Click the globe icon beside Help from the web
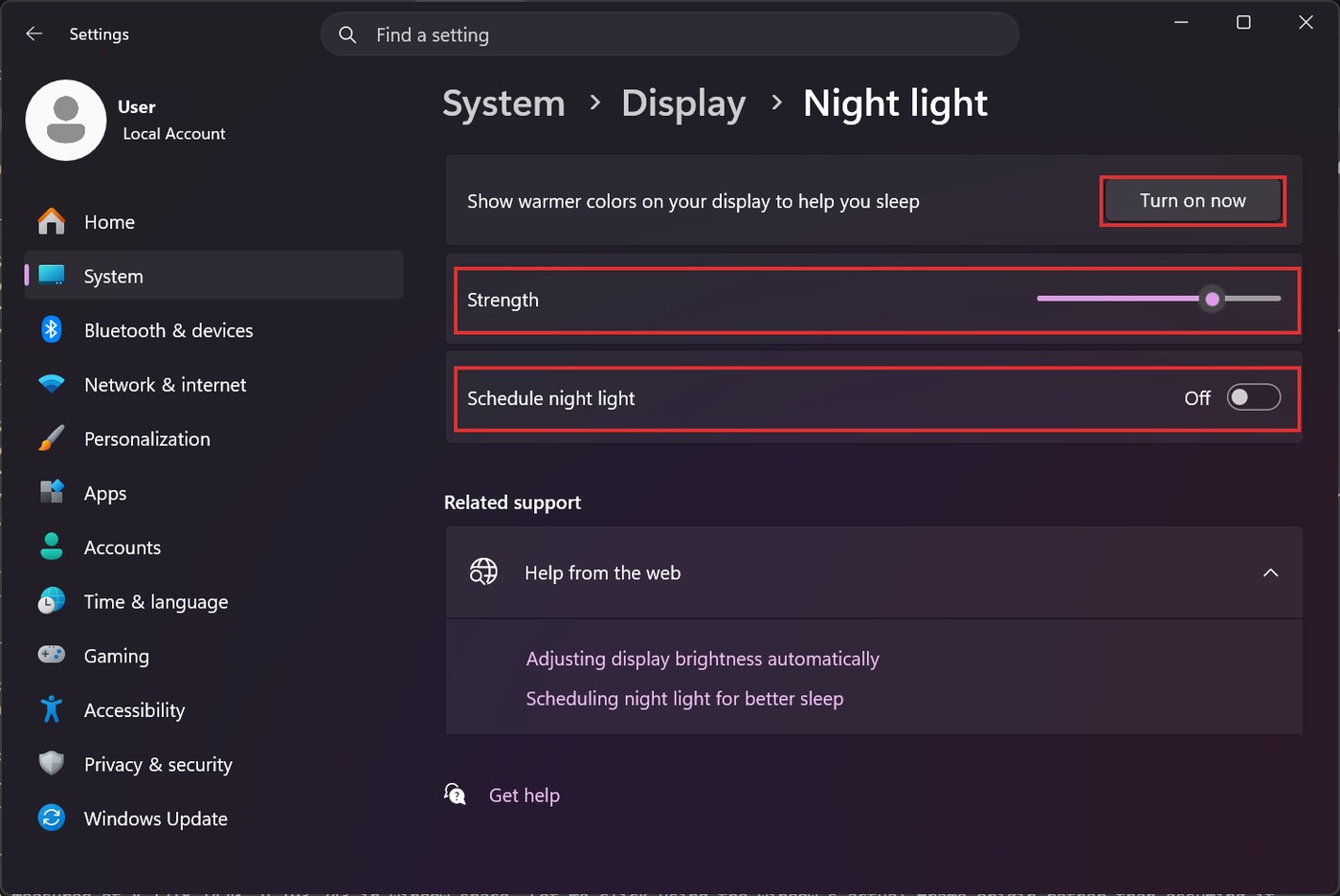The image size is (1340, 896). click(483, 571)
